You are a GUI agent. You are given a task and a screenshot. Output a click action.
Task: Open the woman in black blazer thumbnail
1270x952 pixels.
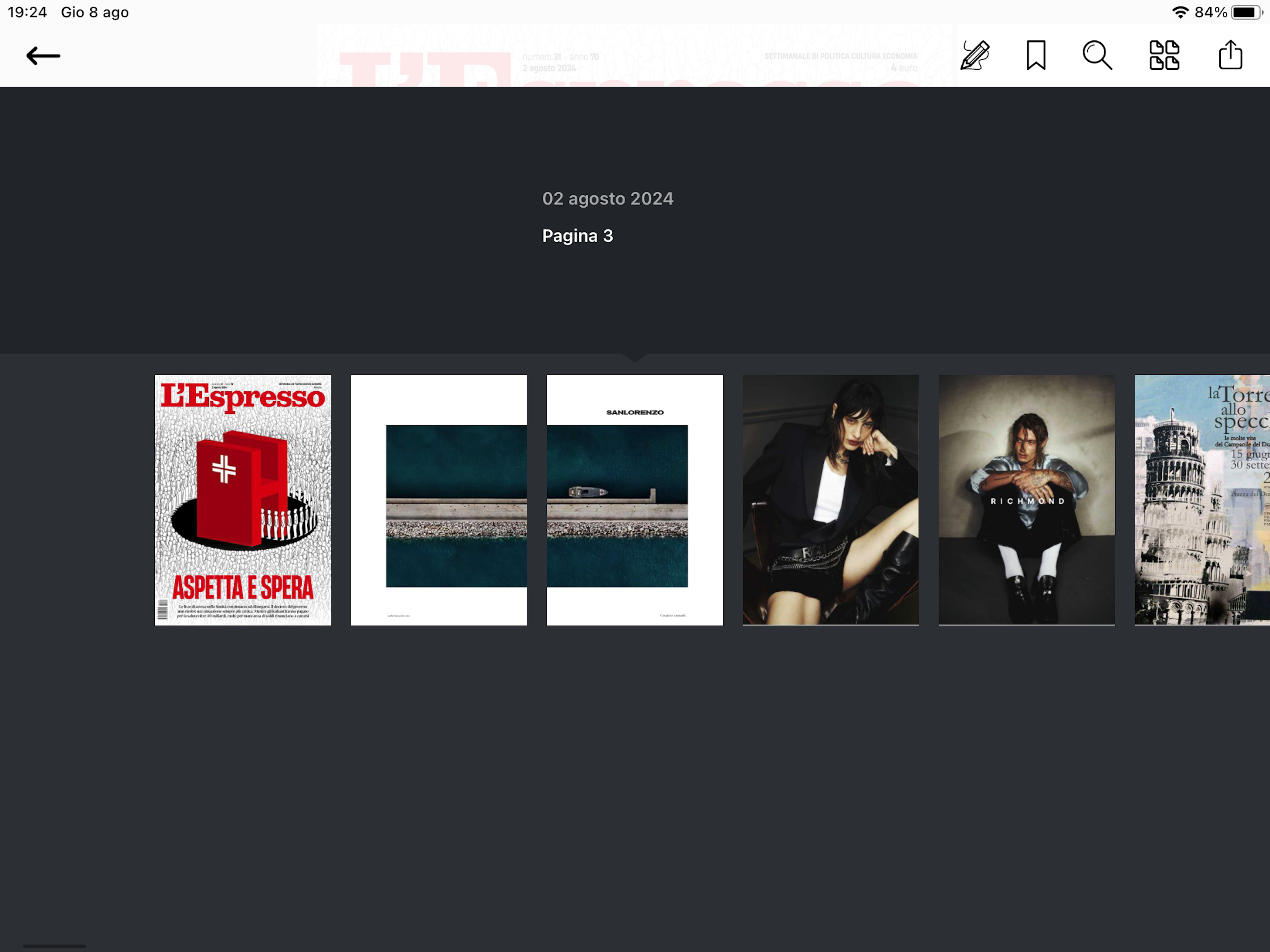830,500
